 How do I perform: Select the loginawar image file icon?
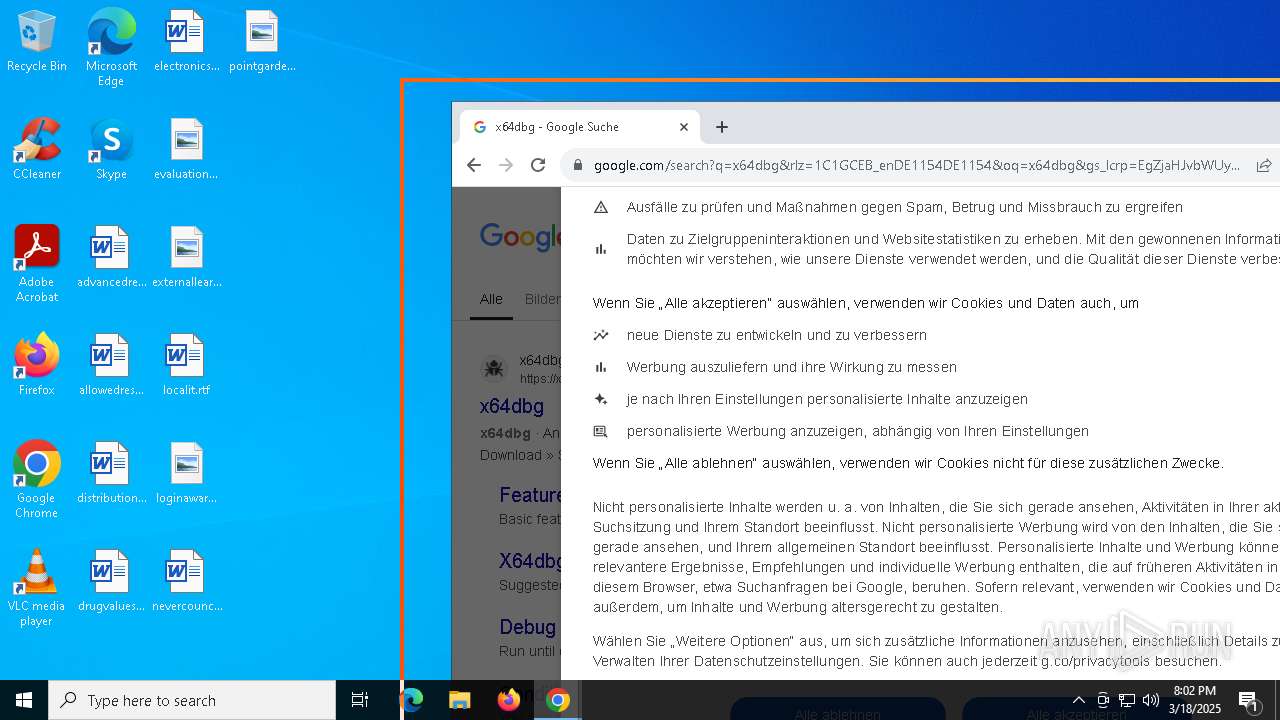(x=186, y=474)
